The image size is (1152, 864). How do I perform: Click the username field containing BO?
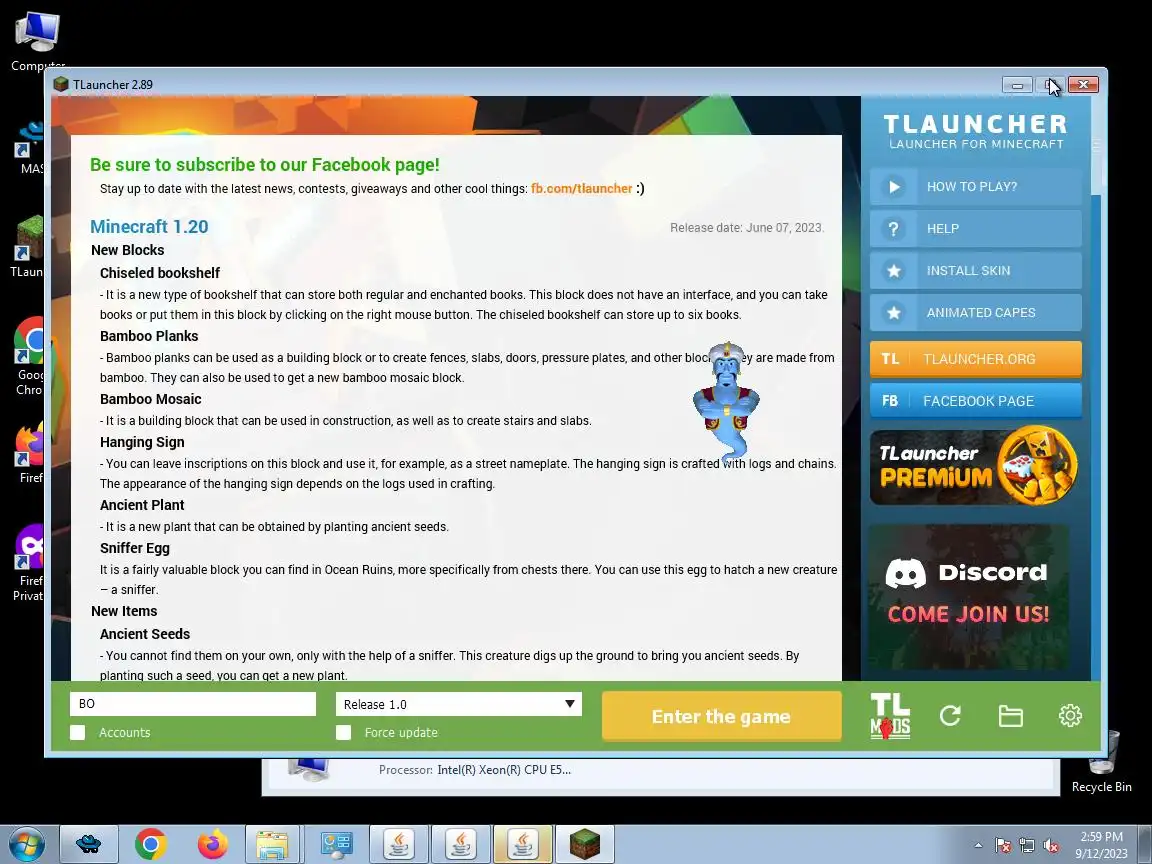pos(192,704)
